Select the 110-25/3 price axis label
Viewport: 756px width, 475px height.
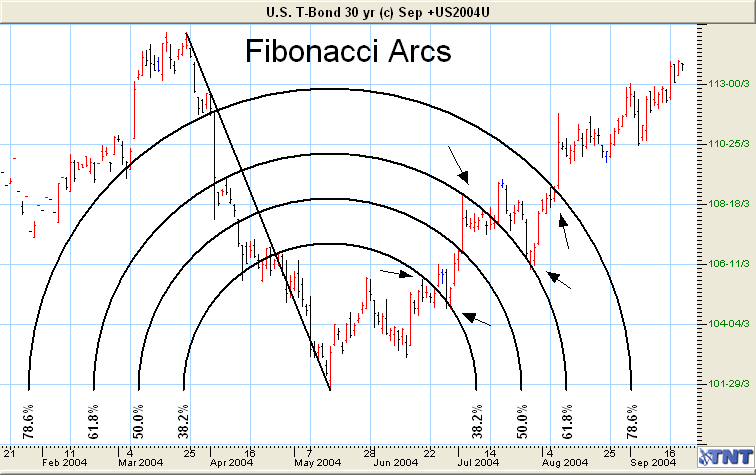[725, 144]
